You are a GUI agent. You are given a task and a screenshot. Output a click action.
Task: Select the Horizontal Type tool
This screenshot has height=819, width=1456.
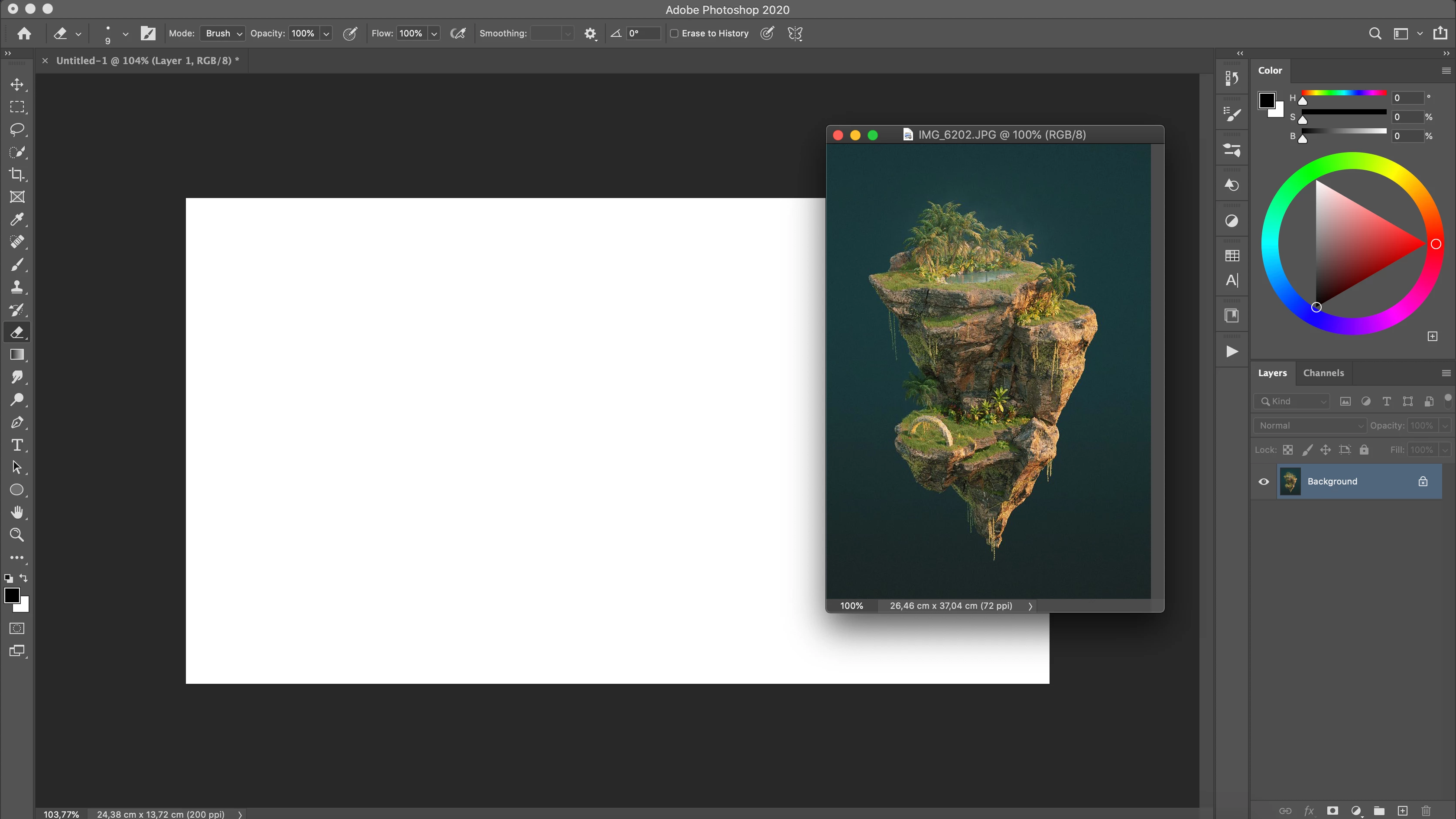coord(17,445)
